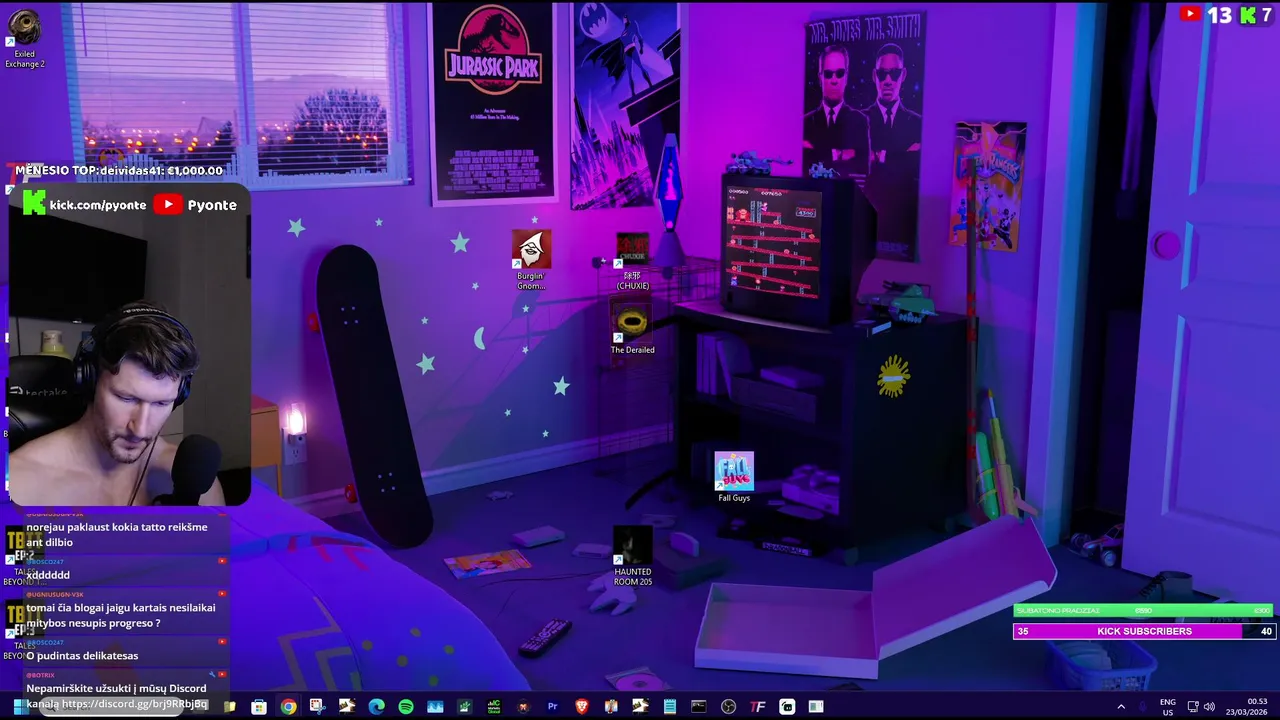
Task: Open the Notepad taskbar icon
Action: pyautogui.click(x=670, y=706)
